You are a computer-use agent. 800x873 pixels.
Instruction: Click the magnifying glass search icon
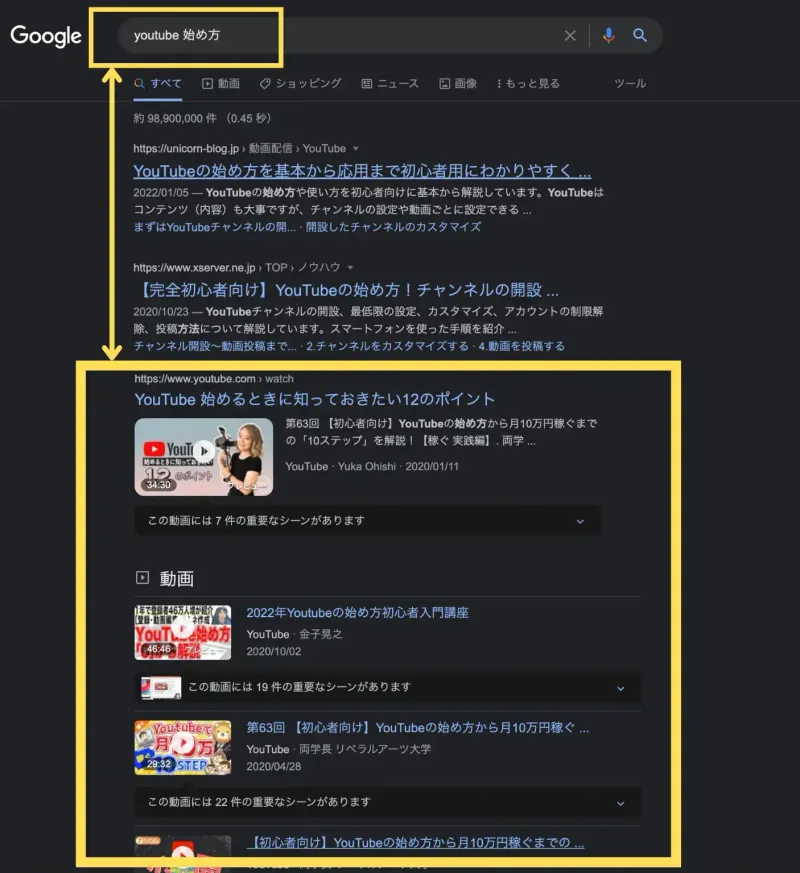click(x=640, y=36)
